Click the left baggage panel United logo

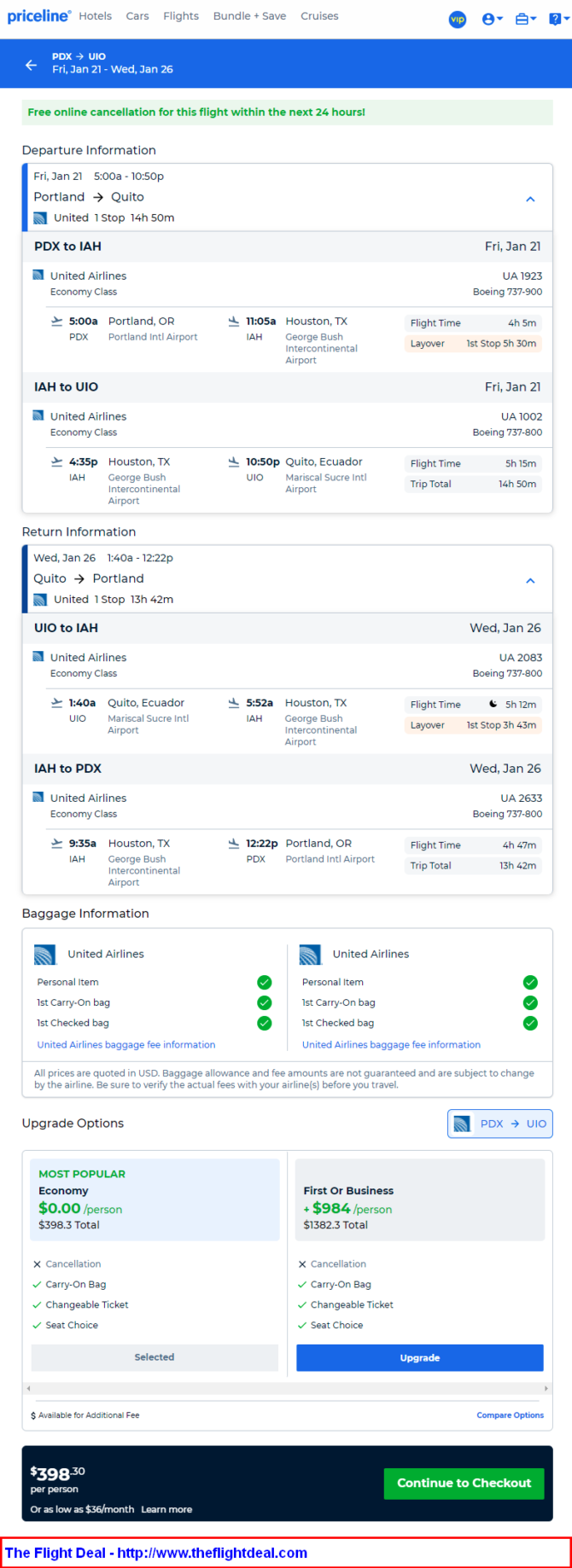(44, 955)
